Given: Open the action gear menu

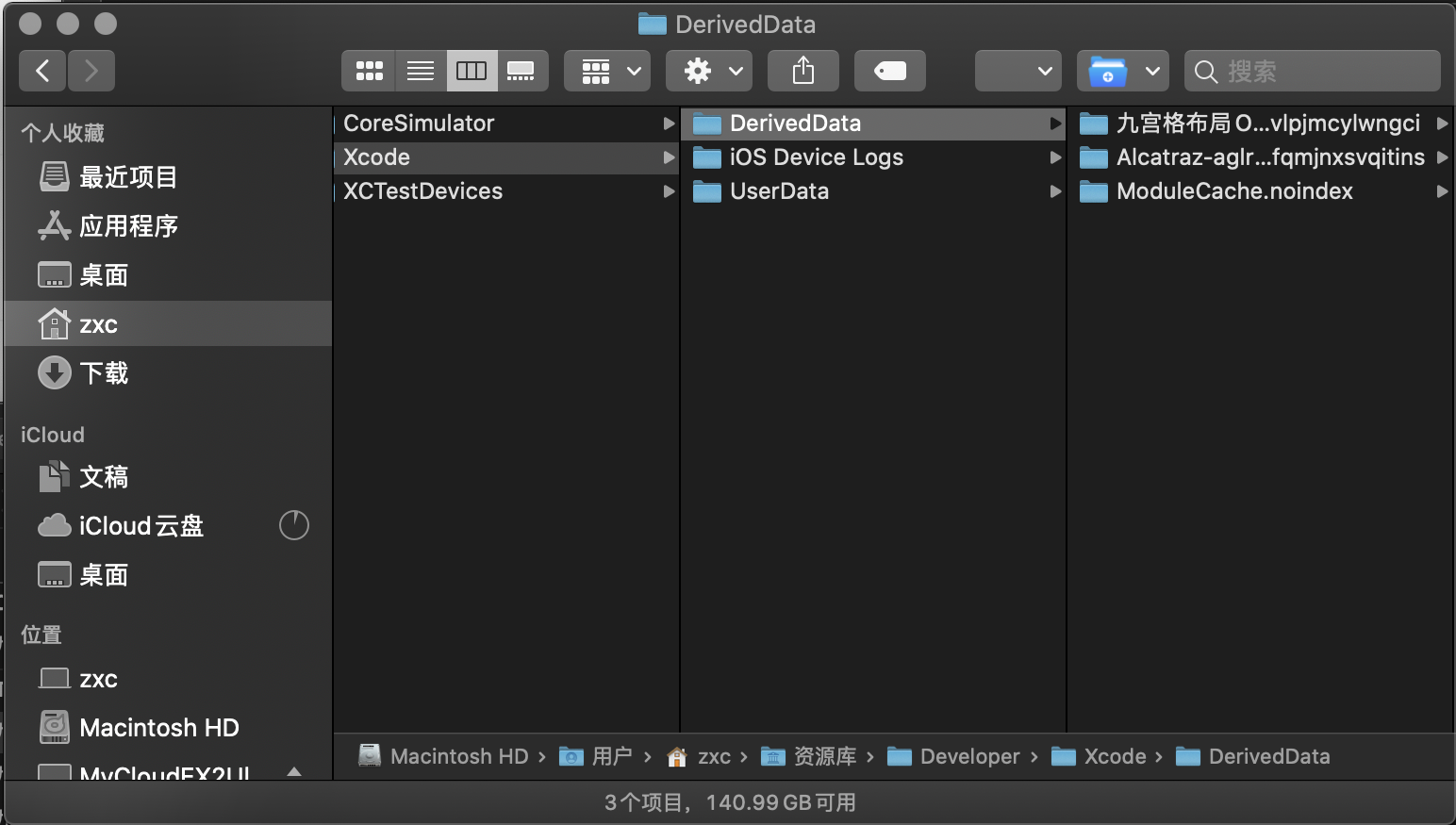Looking at the screenshot, I should pyautogui.click(x=708, y=71).
